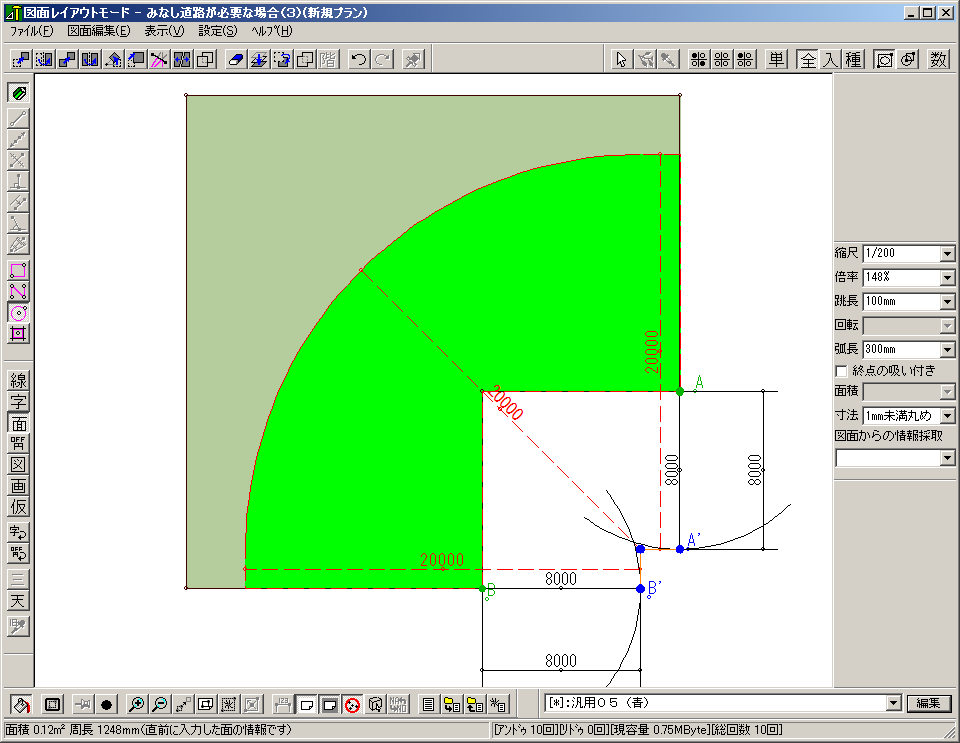Select the dotted line tool in left toolbar
960x743 pixels.
pos(18,140)
